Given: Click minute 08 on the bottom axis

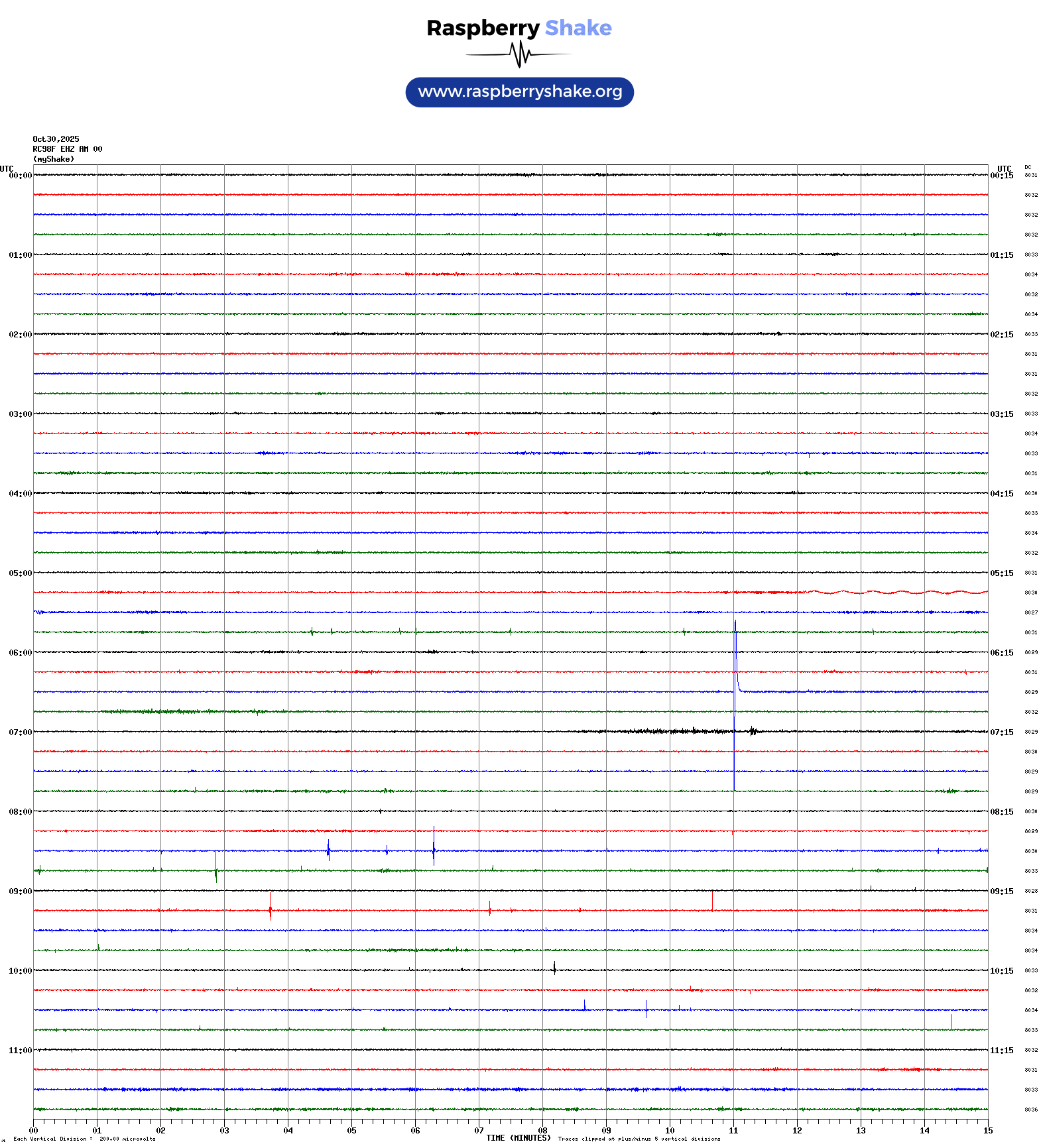Looking at the screenshot, I should tap(542, 1131).
